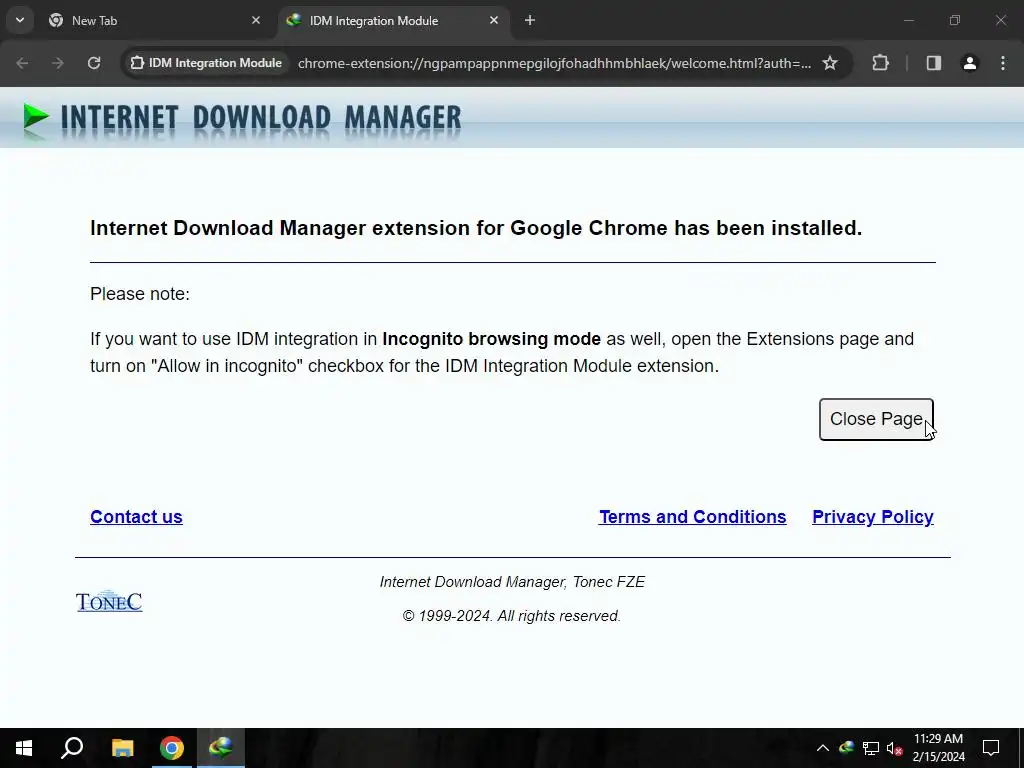
Task: Go forward to next page
Action: click(58, 63)
